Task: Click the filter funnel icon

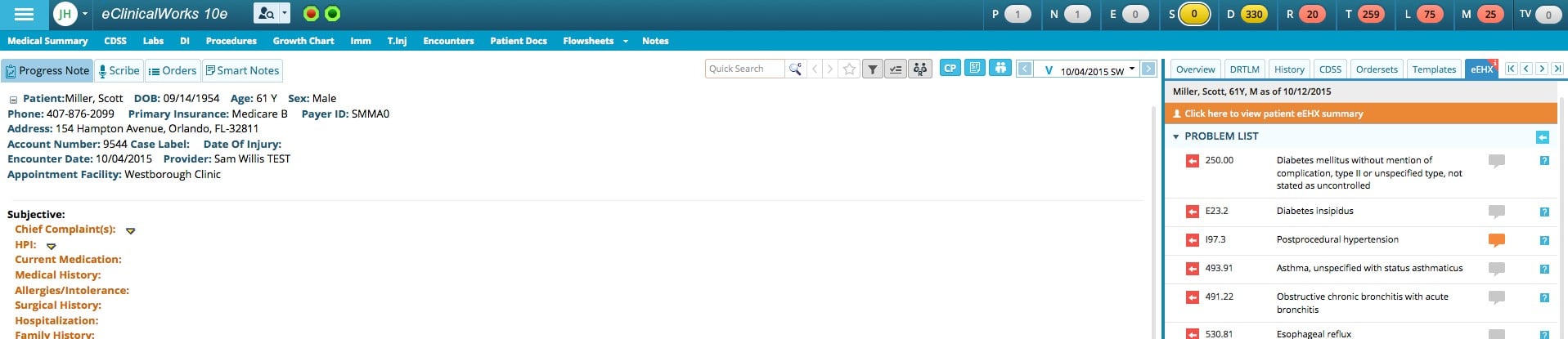Action: (873, 69)
